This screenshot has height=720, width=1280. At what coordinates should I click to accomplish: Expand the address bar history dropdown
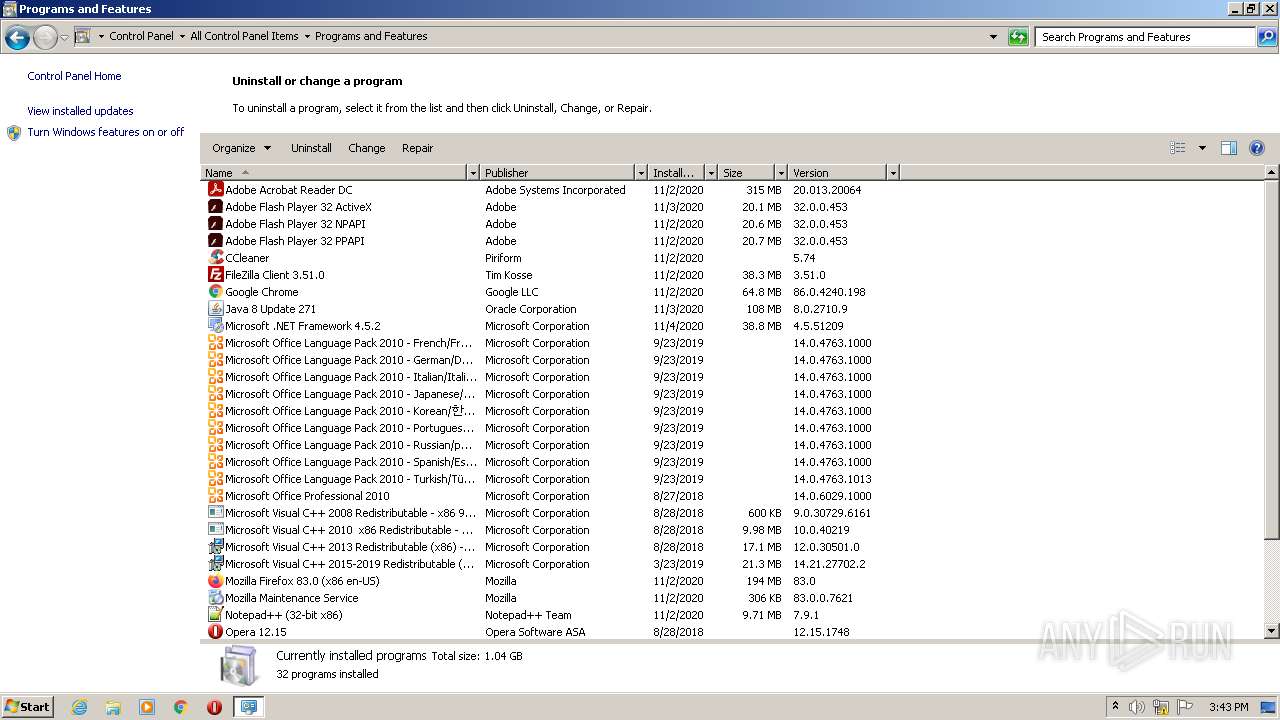point(993,37)
